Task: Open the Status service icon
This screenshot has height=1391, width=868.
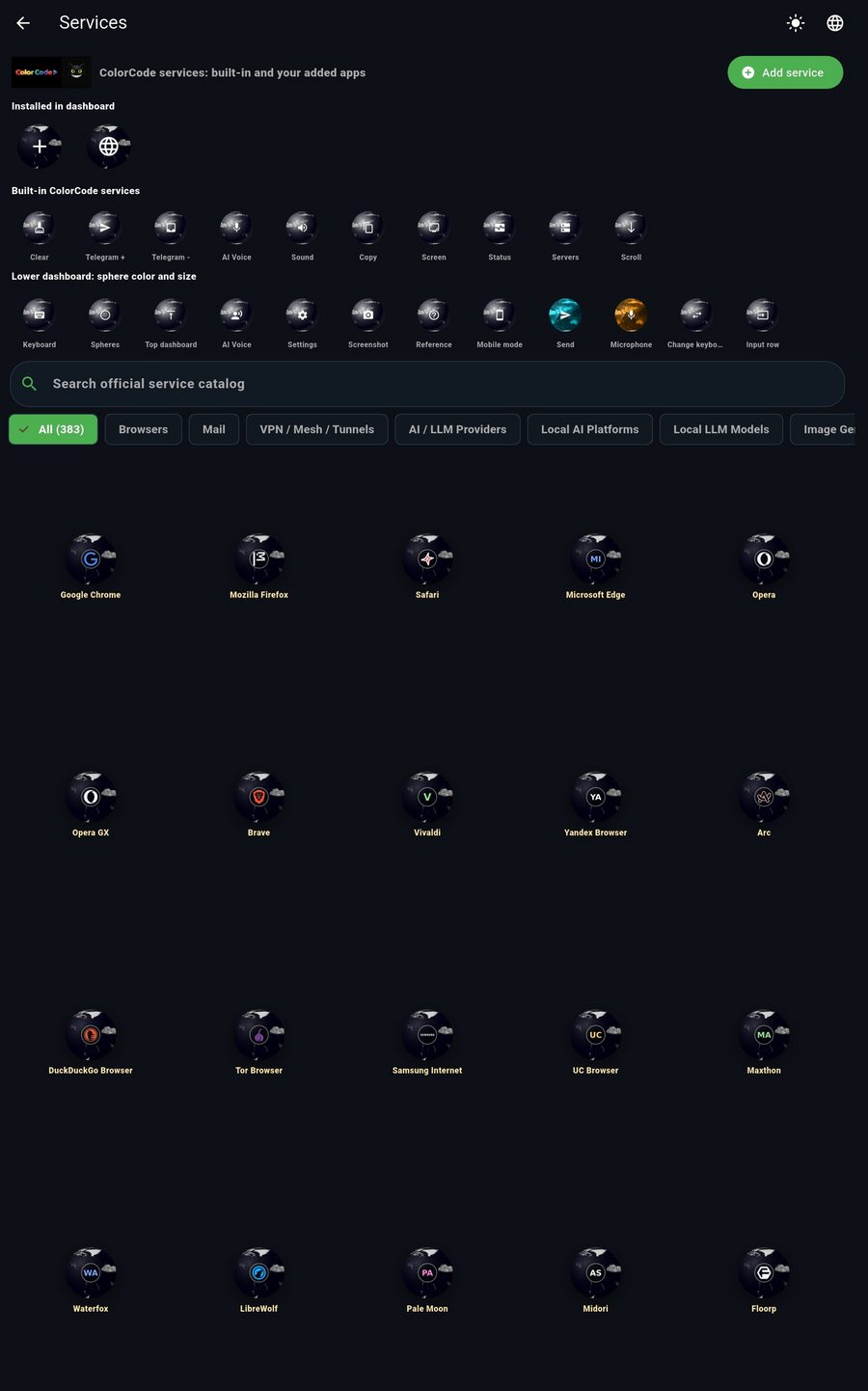Action: coord(500,228)
